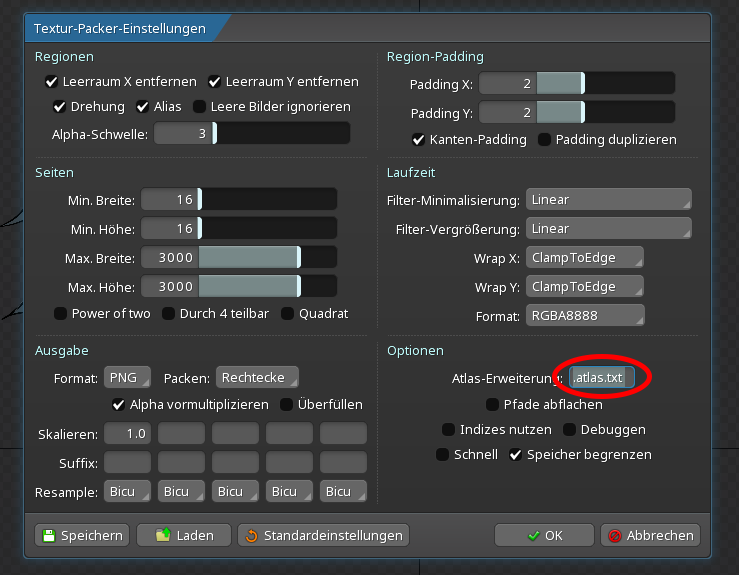This screenshot has width=739, height=575.
Task: Open the RGBA8888 format dropdown
Action: pyautogui.click(x=584, y=316)
